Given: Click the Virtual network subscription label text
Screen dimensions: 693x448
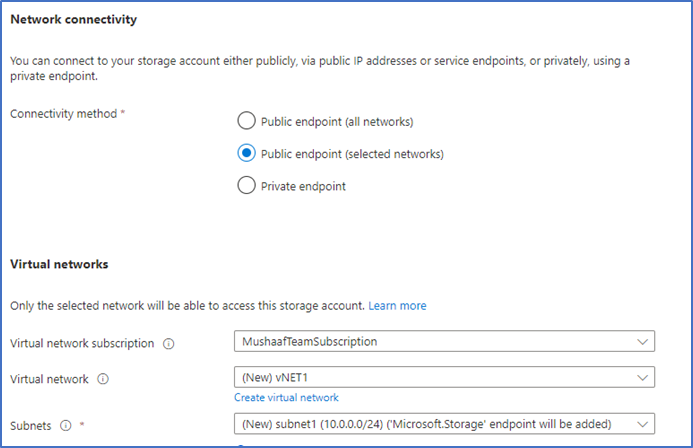Looking at the screenshot, I should tap(82, 344).
